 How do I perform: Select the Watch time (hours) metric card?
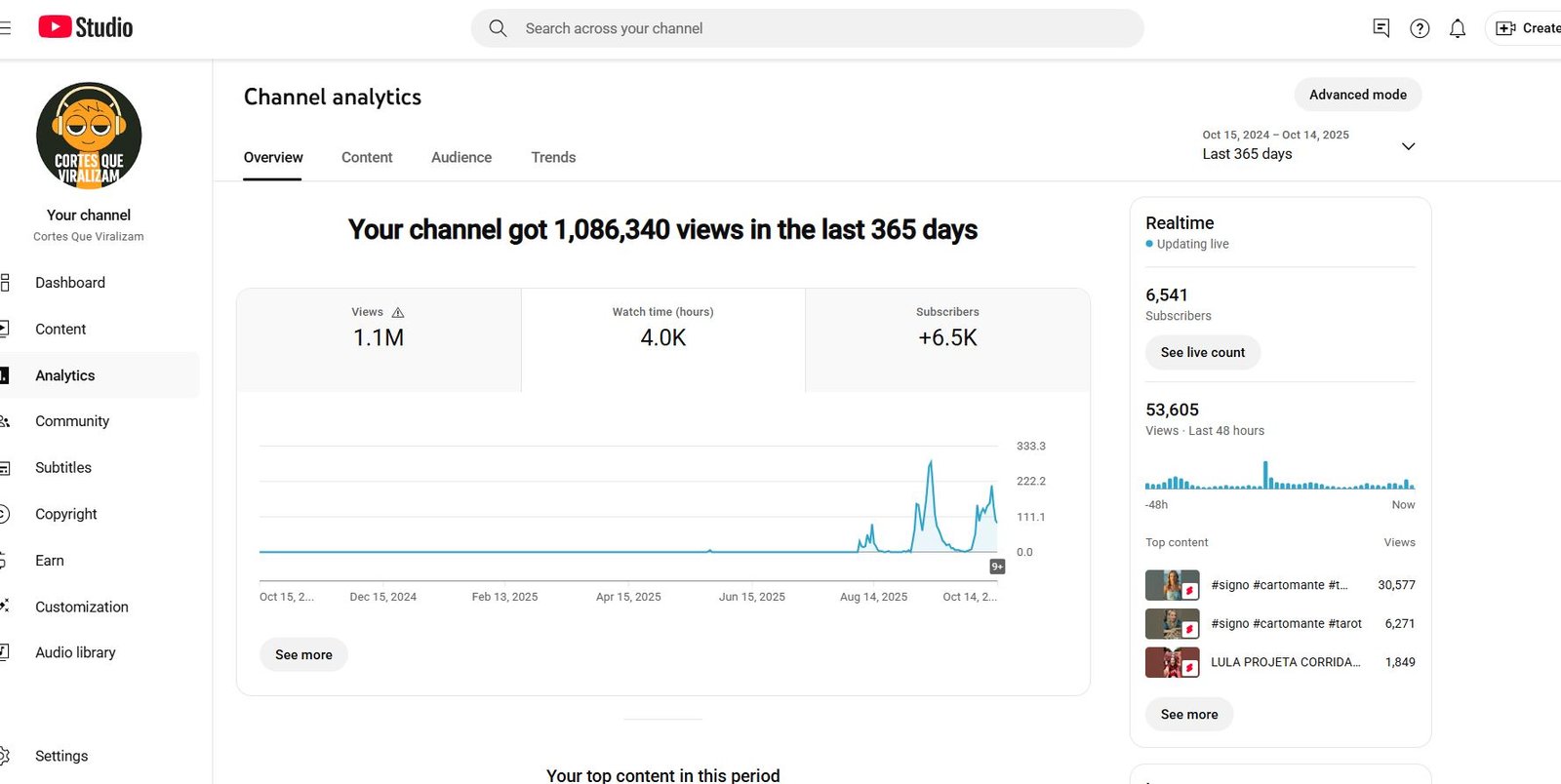tap(663, 339)
